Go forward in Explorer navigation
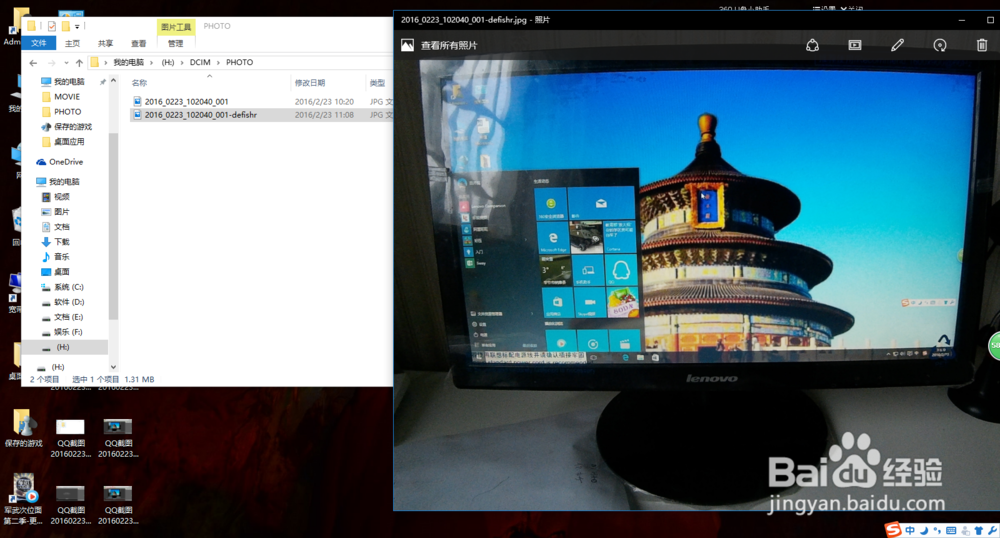This screenshot has width=1000, height=538. click(x=52, y=62)
